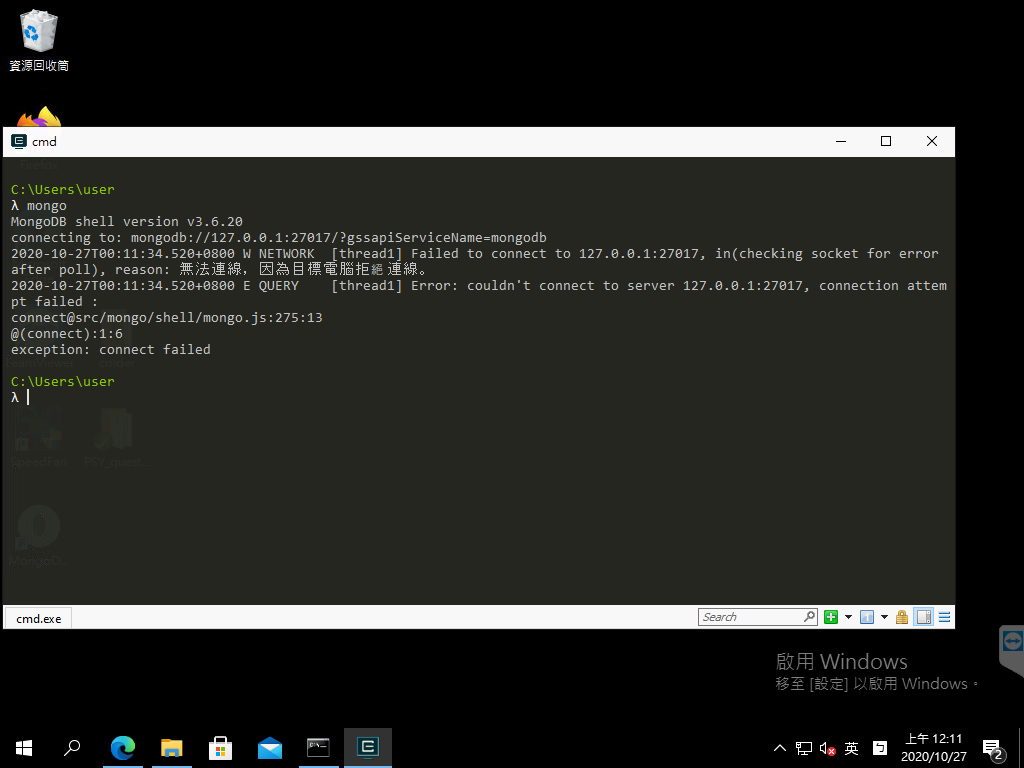
Task: Show hidden tray icons chevron
Action: pyautogui.click(x=780, y=748)
